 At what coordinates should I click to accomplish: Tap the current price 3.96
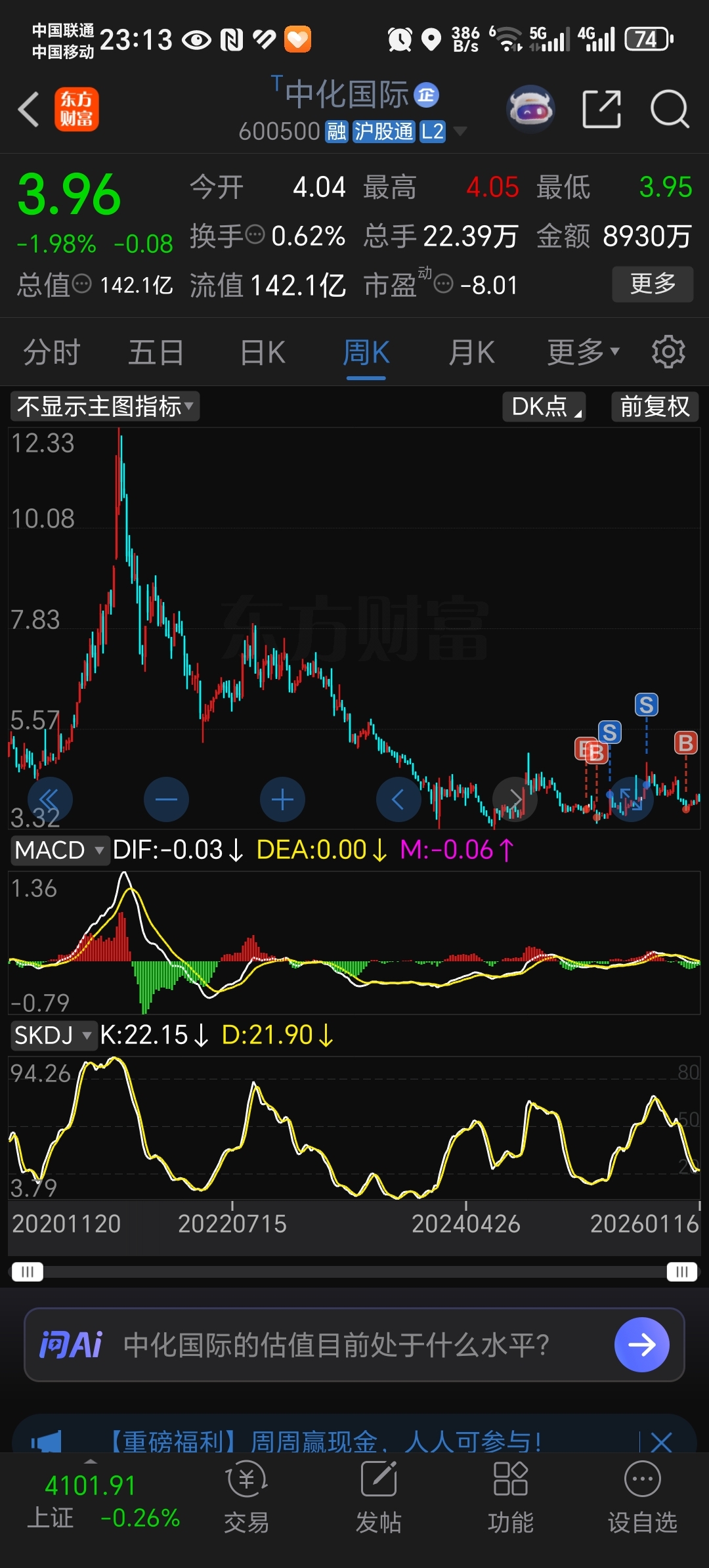(x=69, y=194)
